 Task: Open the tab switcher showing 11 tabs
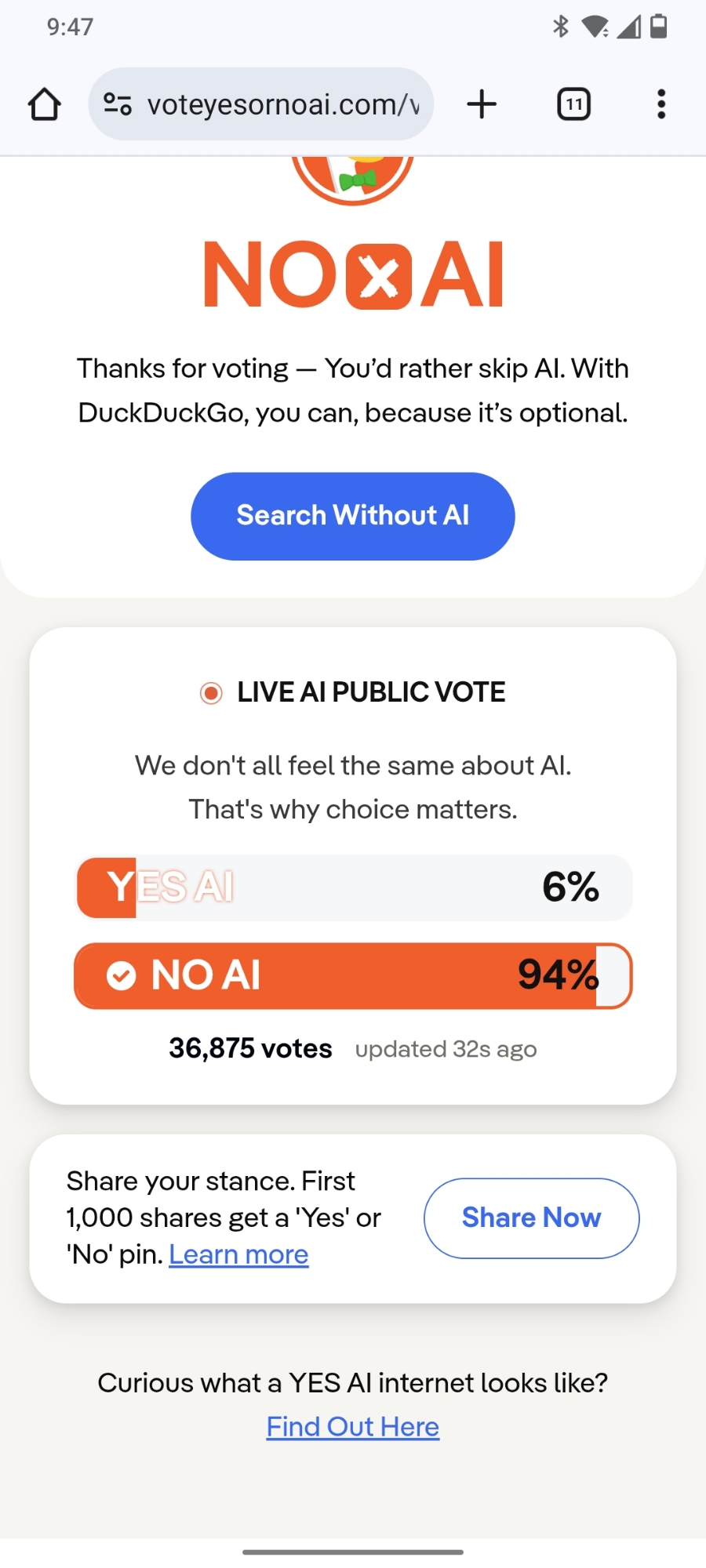click(x=573, y=104)
